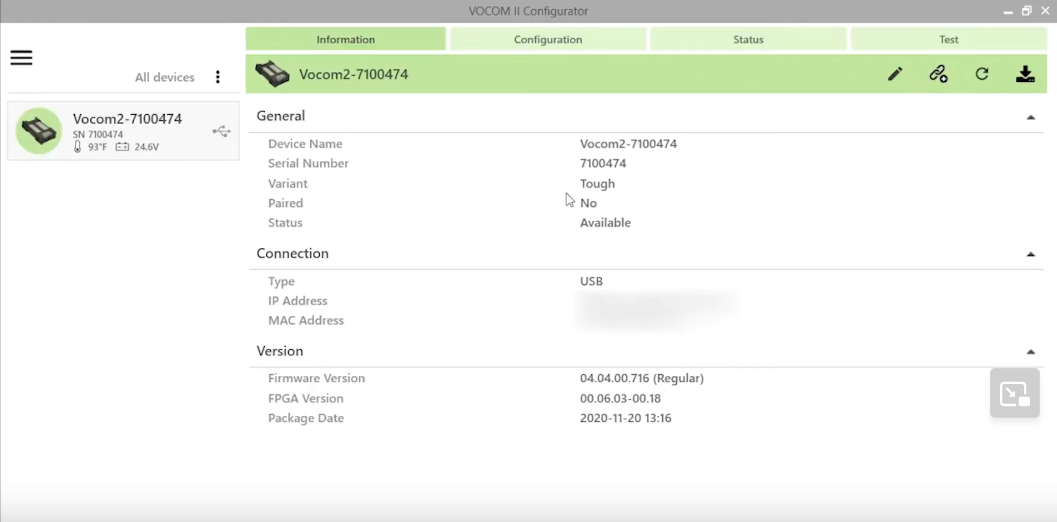Viewport: 1057px width, 522px height.
Task: Click the pair device link icon
Action: click(x=938, y=74)
